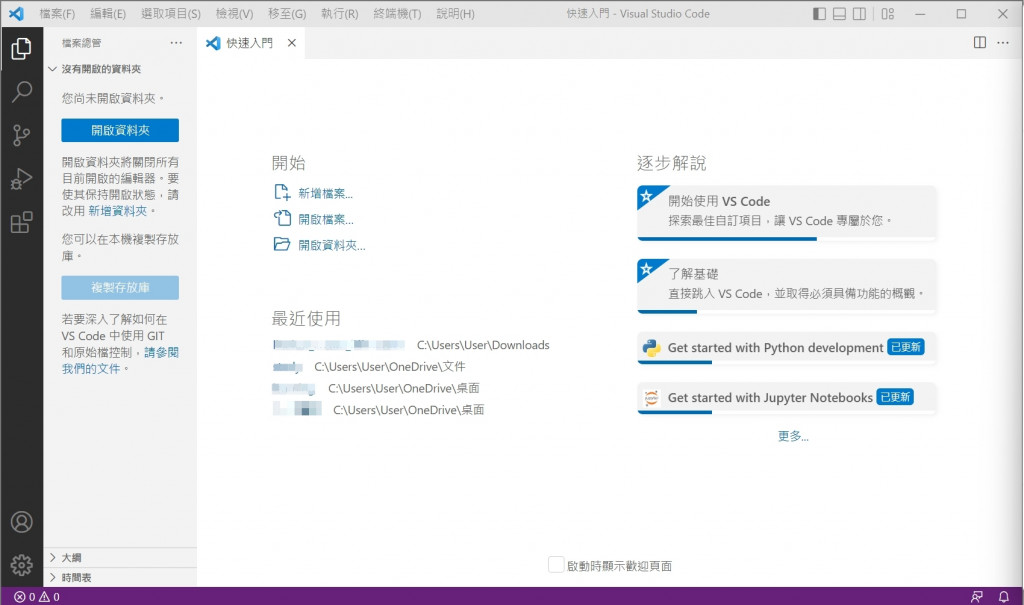Expand the 時間表 timeline section
The height and width of the screenshot is (605, 1024).
click(120, 578)
